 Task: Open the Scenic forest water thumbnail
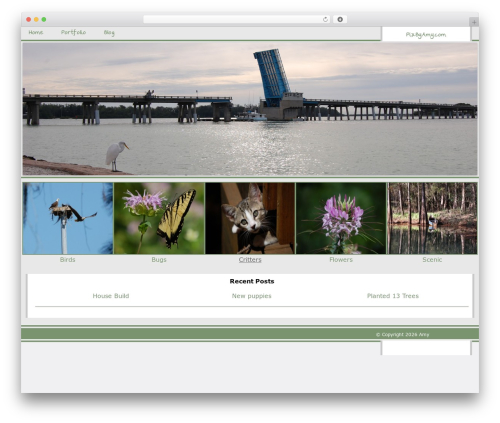(432, 218)
